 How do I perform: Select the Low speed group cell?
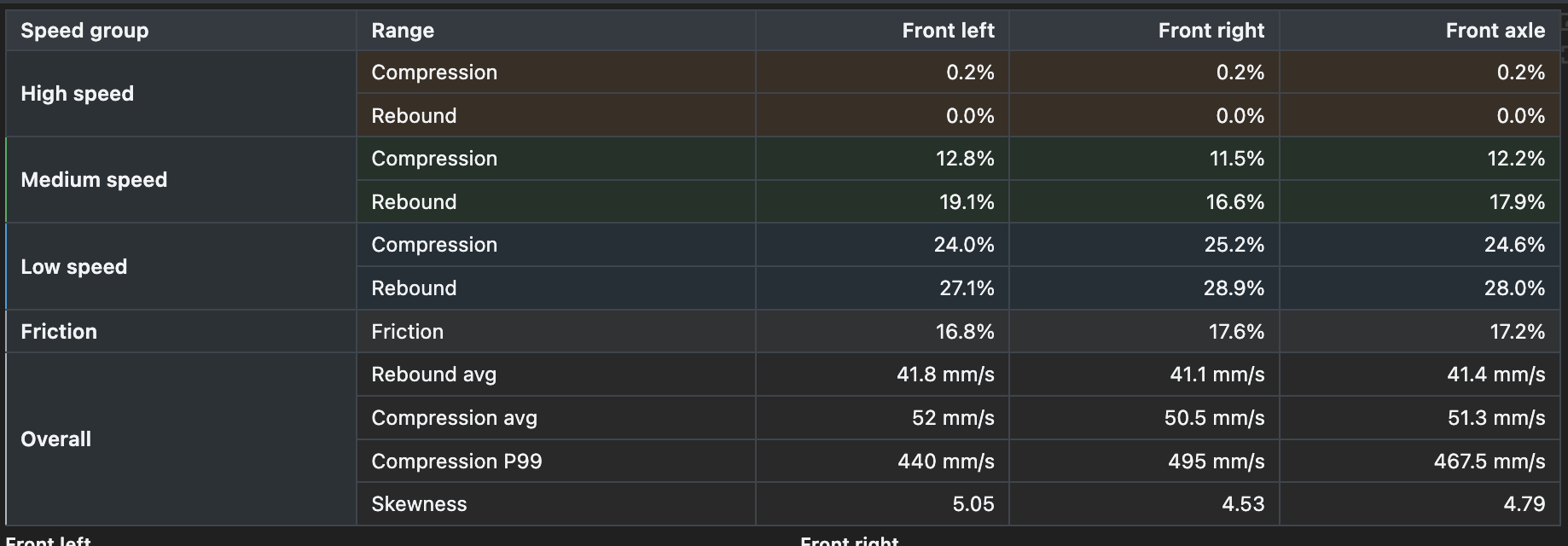[x=181, y=266]
